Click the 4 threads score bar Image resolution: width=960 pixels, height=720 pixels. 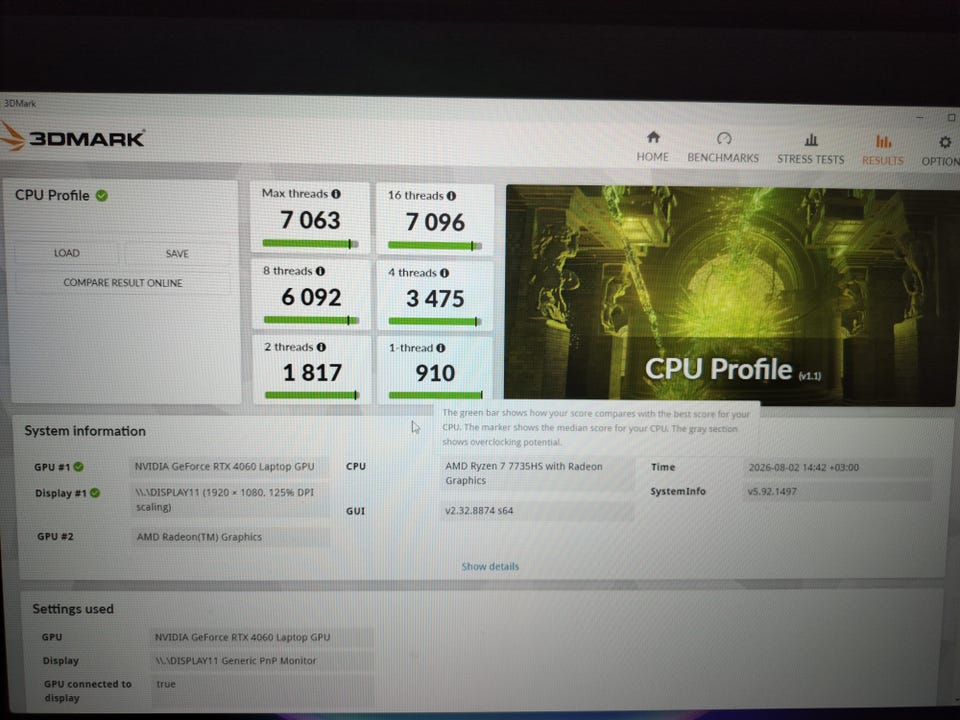pyautogui.click(x=435, y=321)
